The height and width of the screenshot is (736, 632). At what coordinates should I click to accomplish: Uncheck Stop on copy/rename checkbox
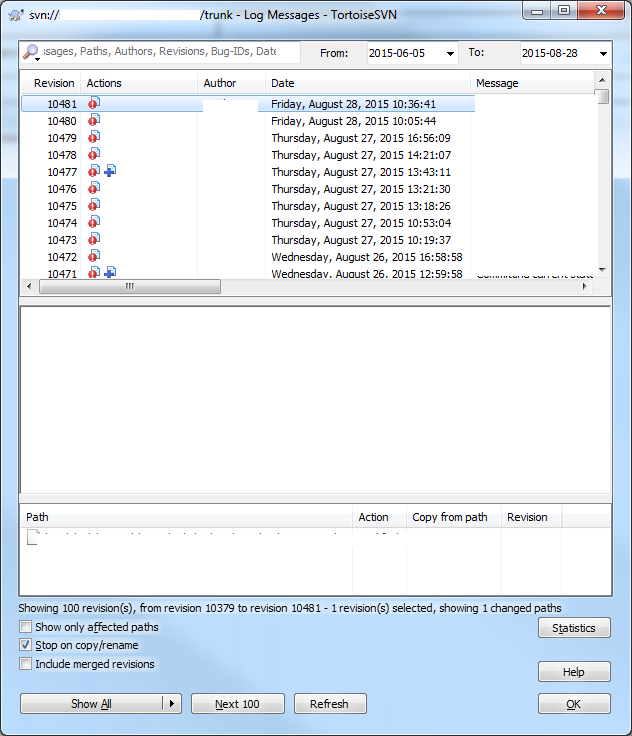[x=25, y=645]
